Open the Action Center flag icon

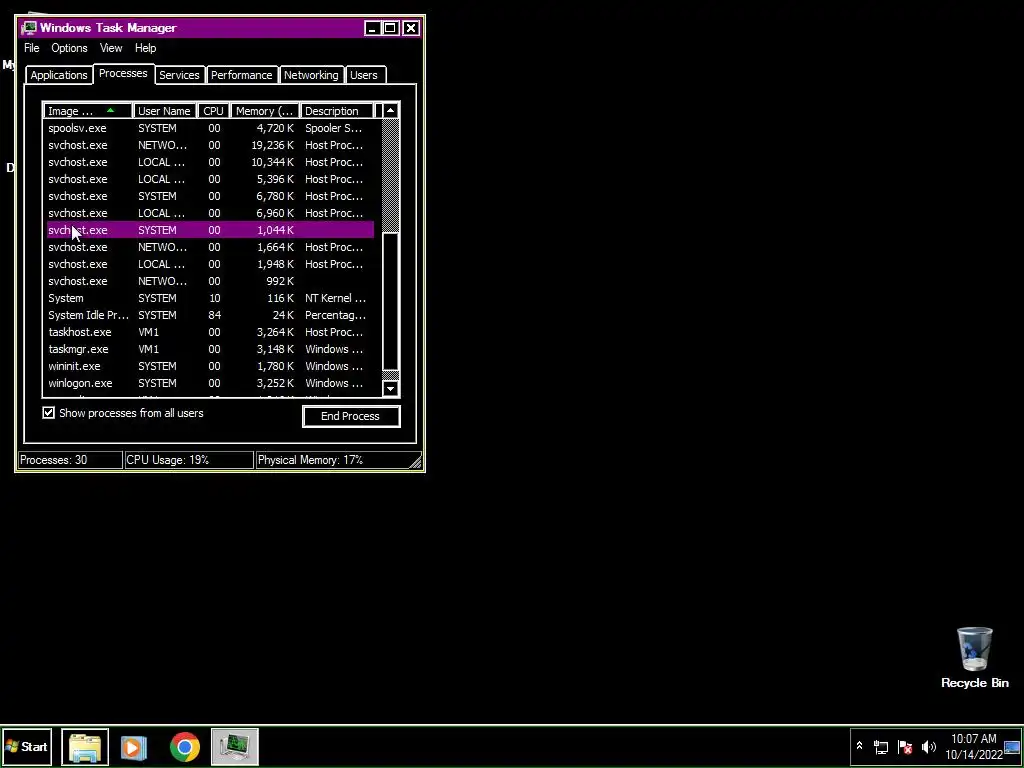point(904,746)
